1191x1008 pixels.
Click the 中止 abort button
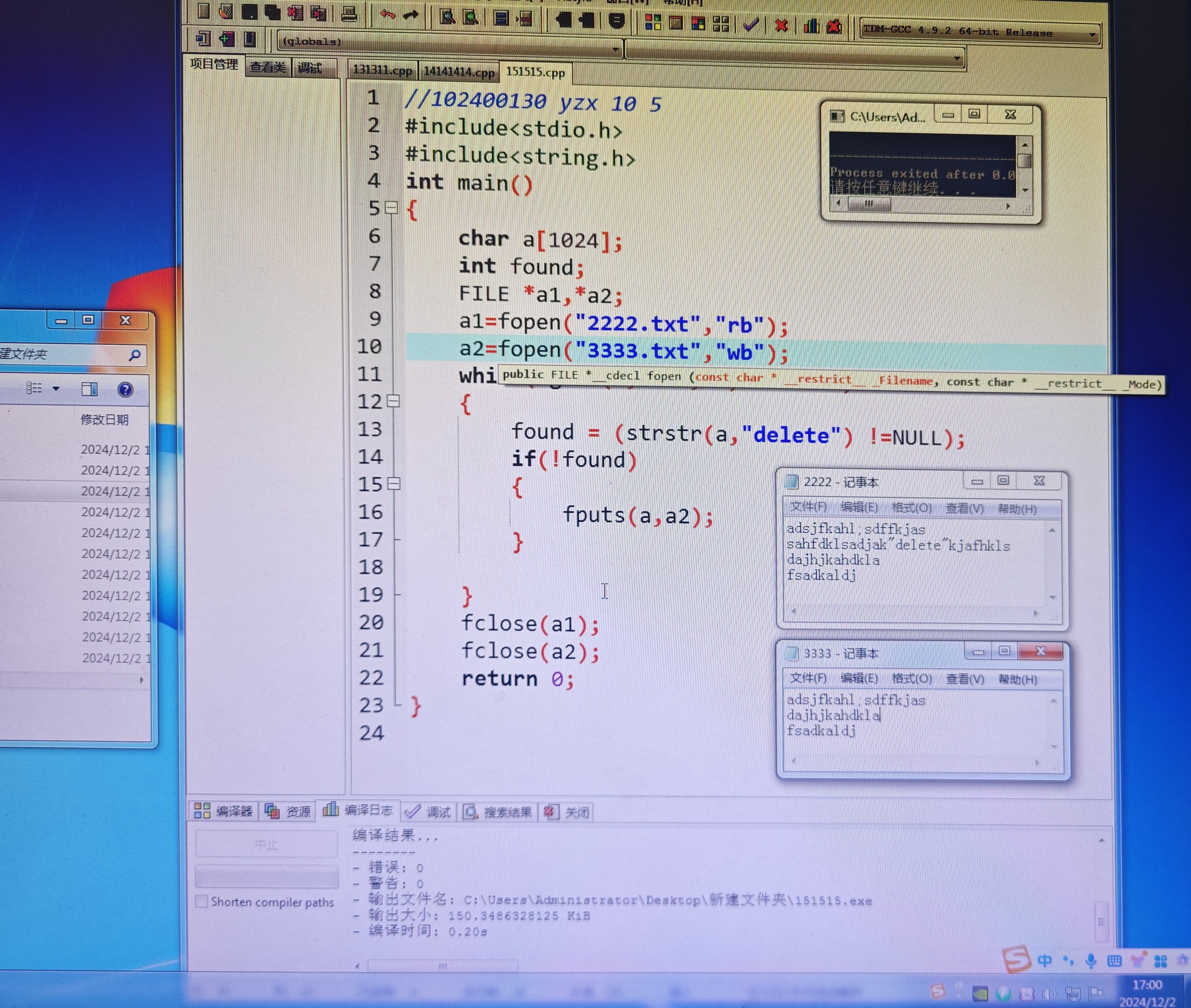(266, 844)
